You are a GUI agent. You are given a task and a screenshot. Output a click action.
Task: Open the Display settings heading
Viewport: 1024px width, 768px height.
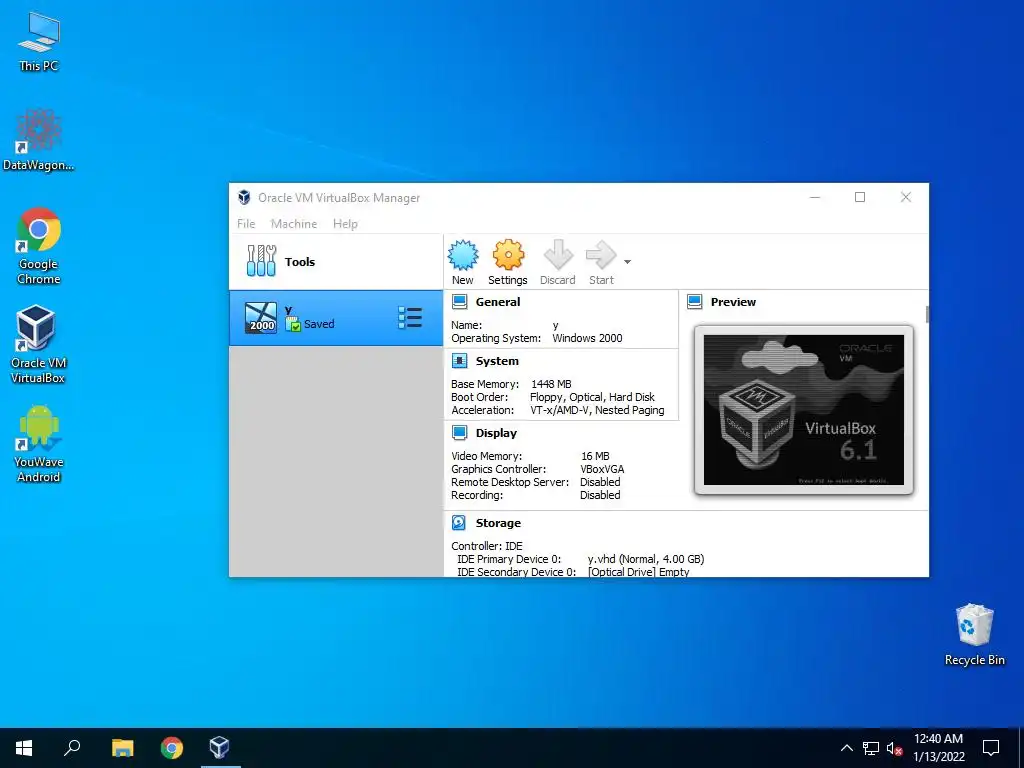click(496, 432)
